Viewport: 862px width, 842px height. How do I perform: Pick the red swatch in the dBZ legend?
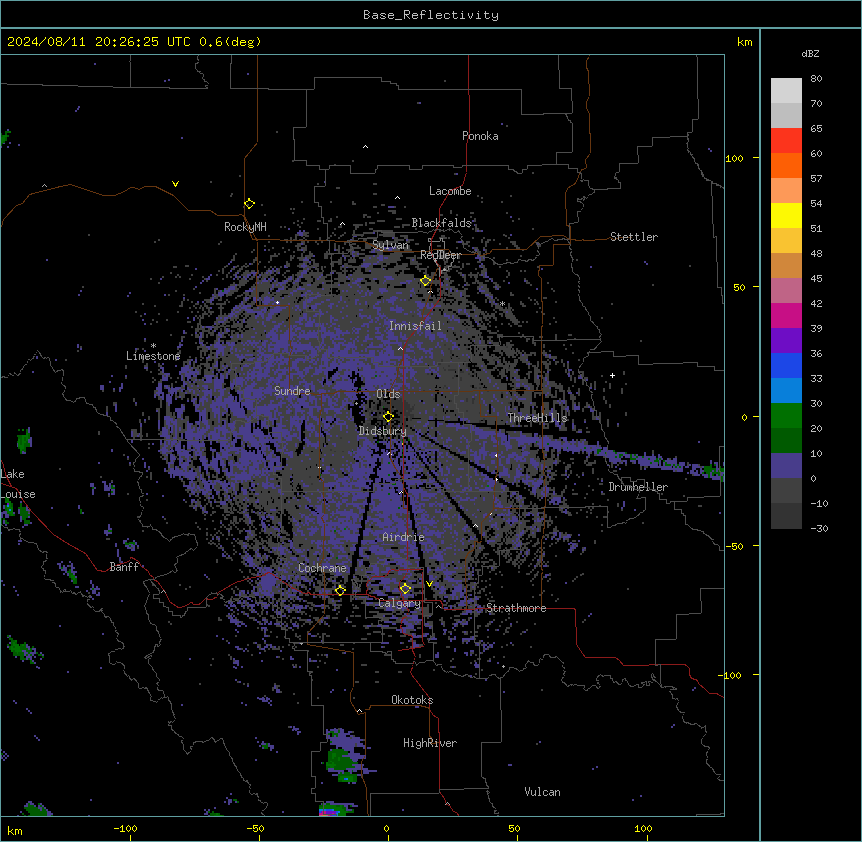786,140
